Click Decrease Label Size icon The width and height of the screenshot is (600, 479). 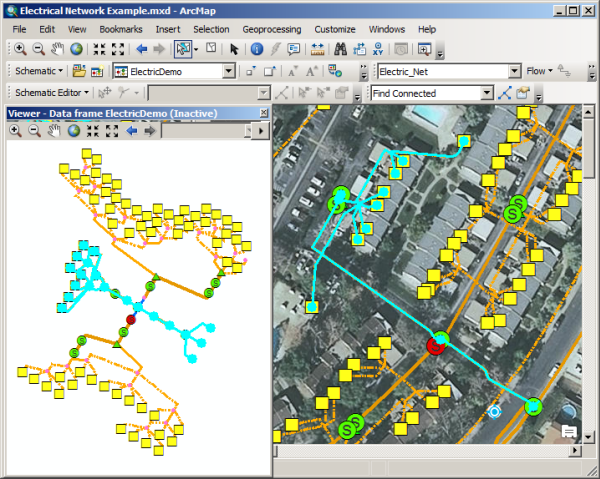[x=293, y=71]
